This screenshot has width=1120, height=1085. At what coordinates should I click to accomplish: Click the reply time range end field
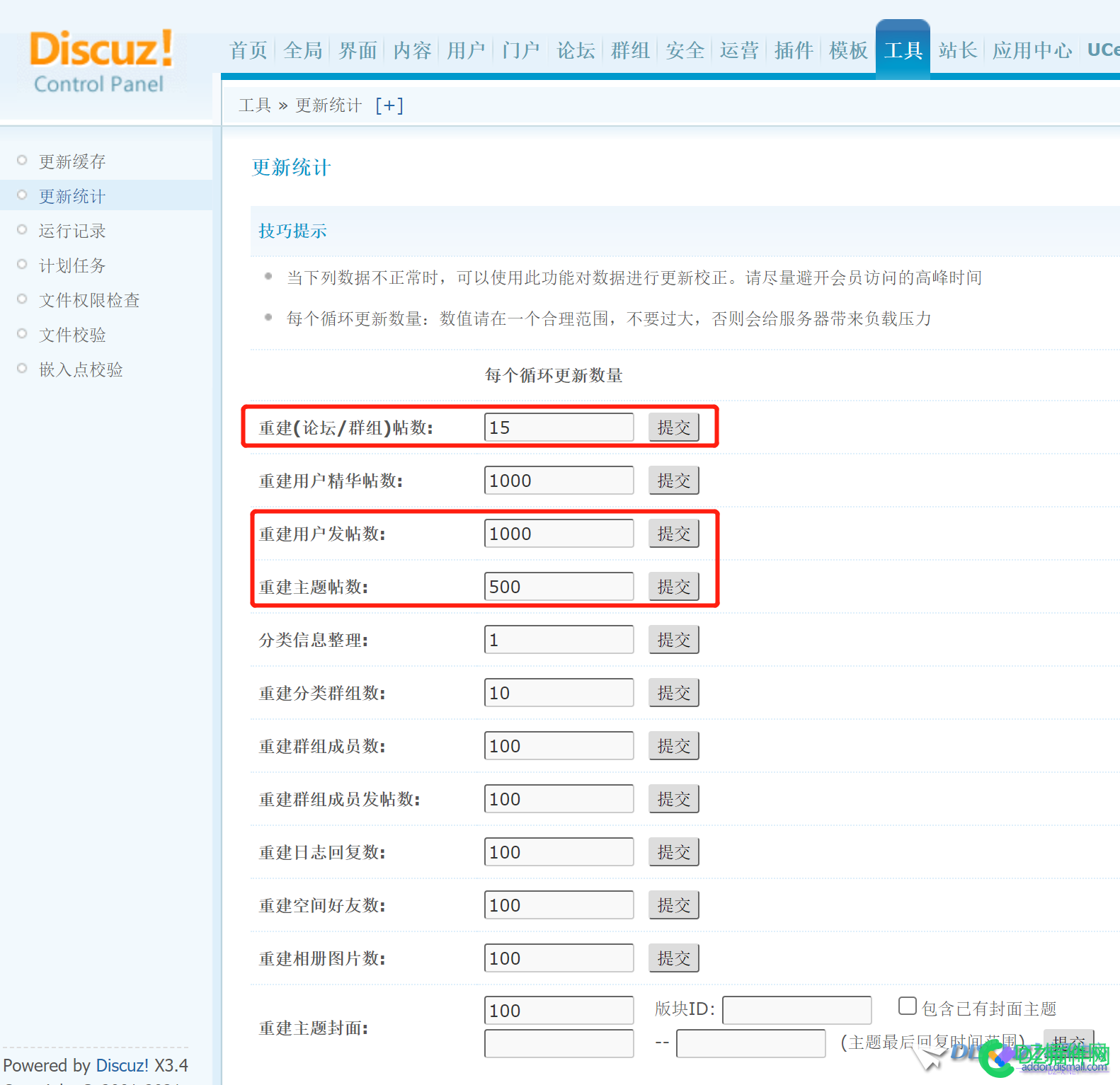pyautogui.click(x=750, y=1044)
